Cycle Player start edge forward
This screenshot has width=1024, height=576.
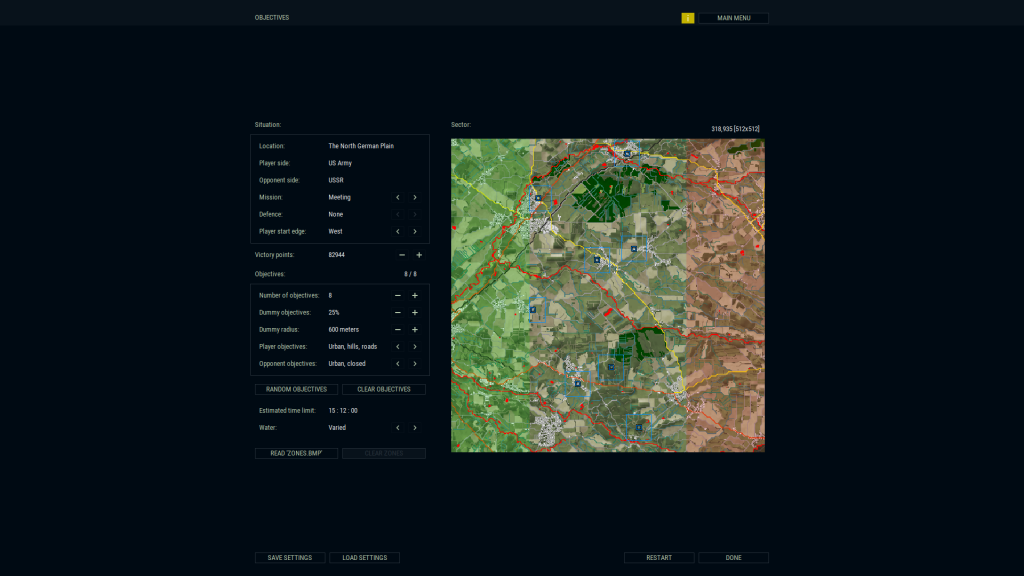(x=415, y=232)
